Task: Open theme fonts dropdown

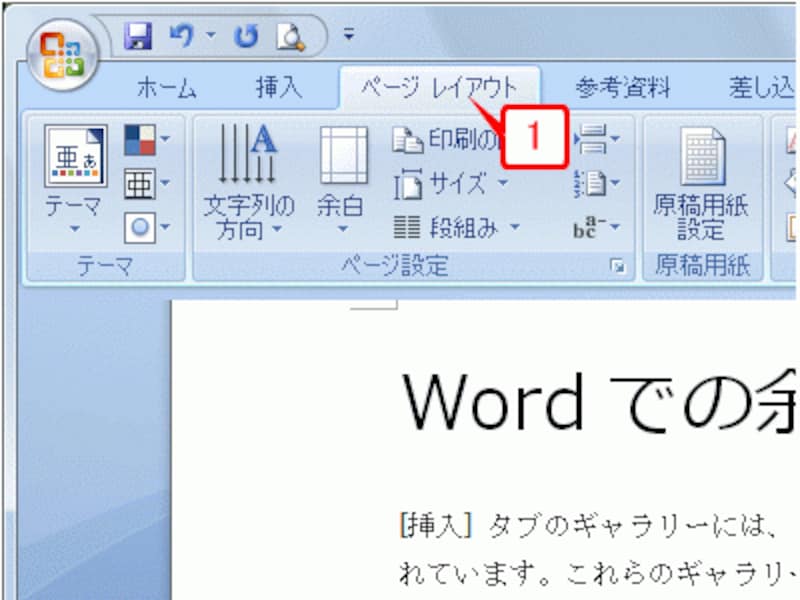Action: pyautogui.click(x=146, y=184)
